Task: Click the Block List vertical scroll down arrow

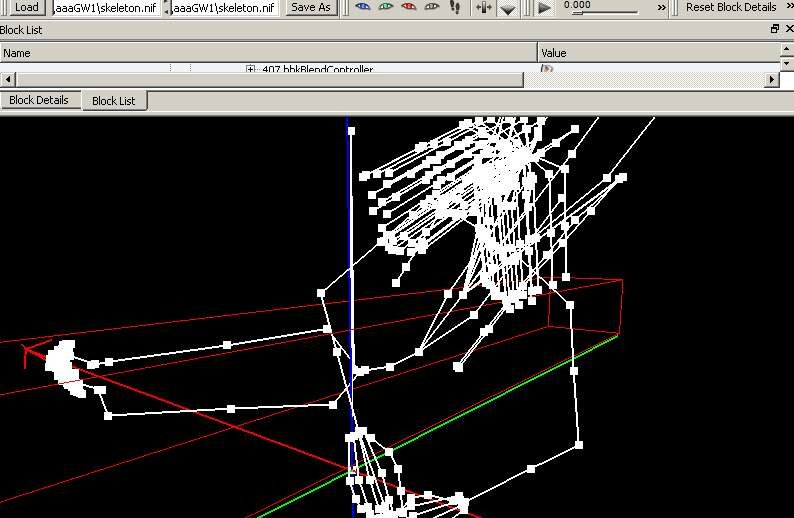Action: coord(786,64)
